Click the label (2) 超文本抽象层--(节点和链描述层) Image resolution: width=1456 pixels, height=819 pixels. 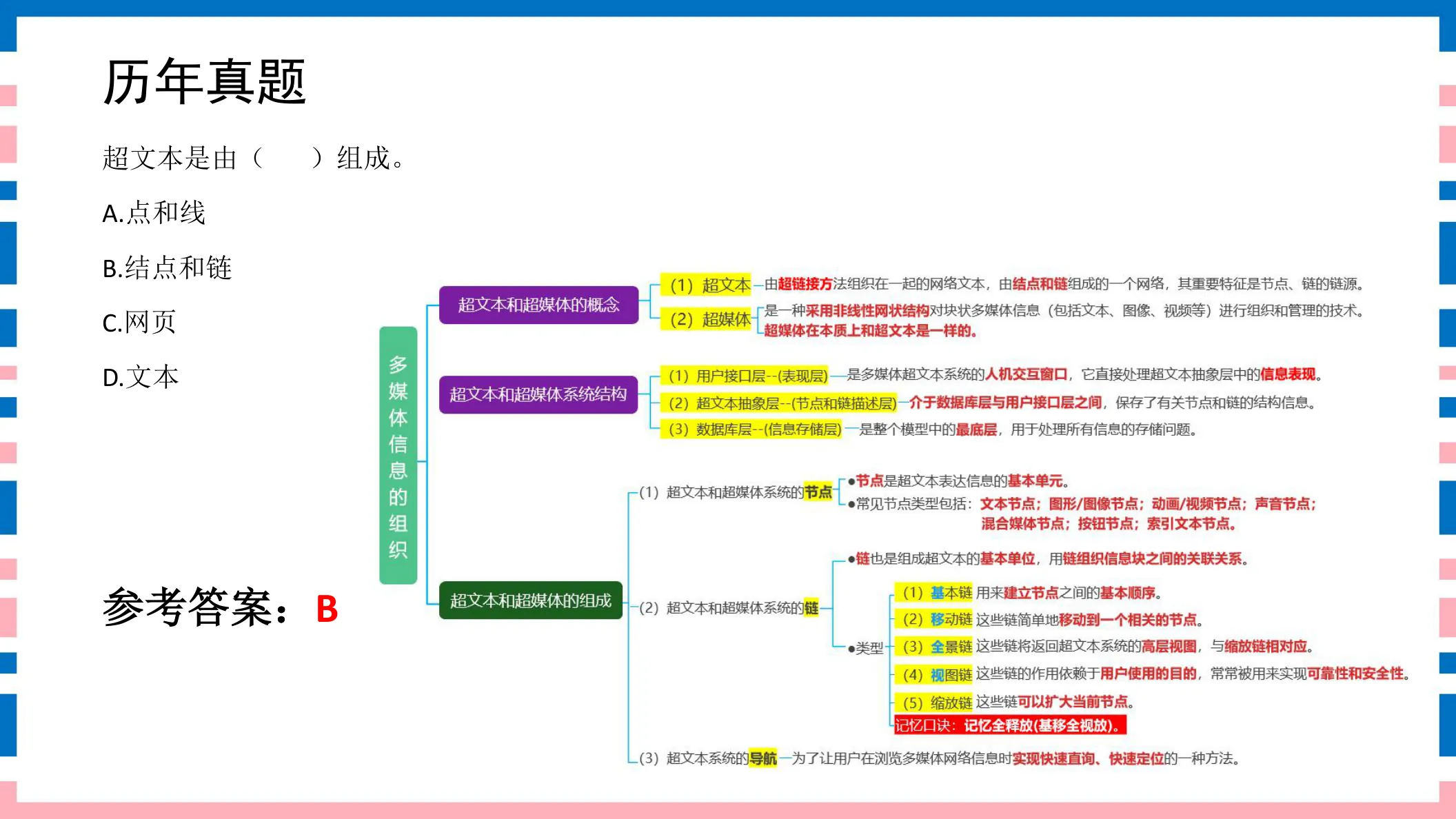pyautogui.click(x=779, y=403)
